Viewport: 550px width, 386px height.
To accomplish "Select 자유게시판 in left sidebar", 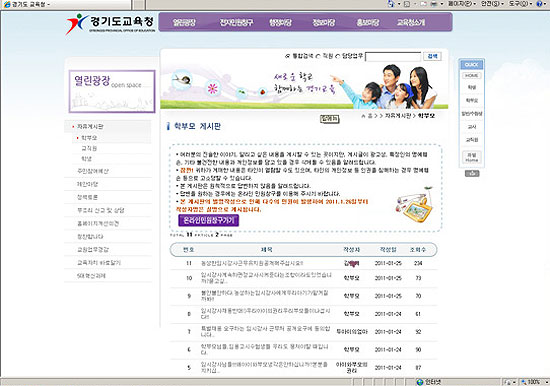I will 90,126.
